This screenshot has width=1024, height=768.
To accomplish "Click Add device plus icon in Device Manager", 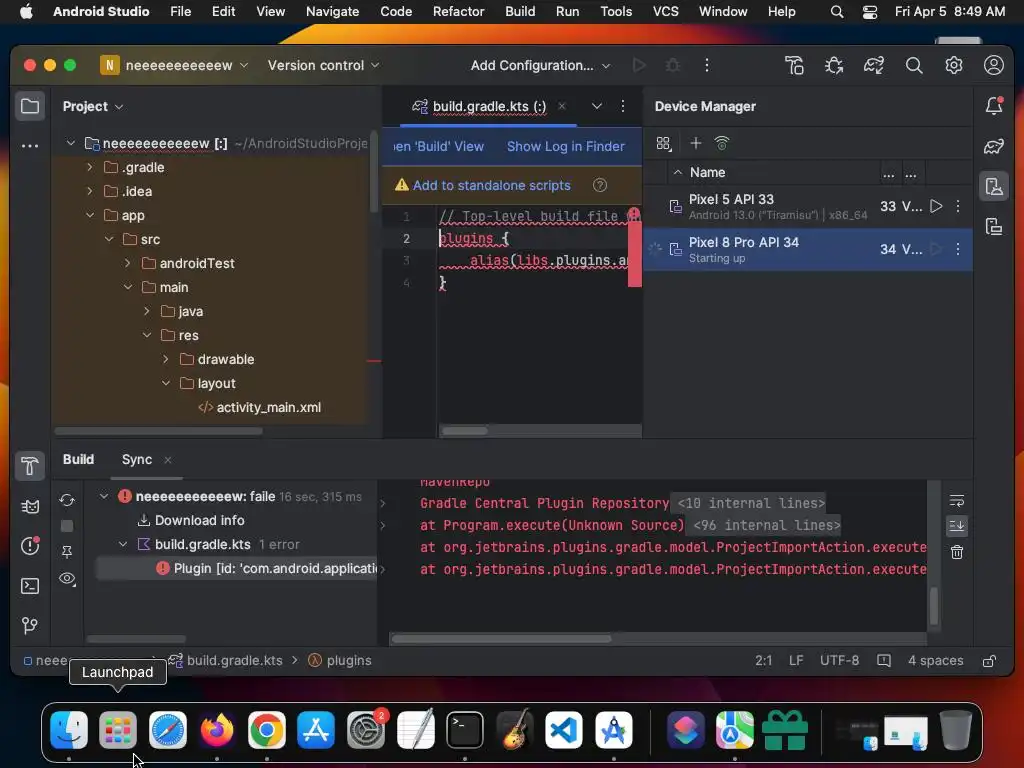I will coord(696,143).
